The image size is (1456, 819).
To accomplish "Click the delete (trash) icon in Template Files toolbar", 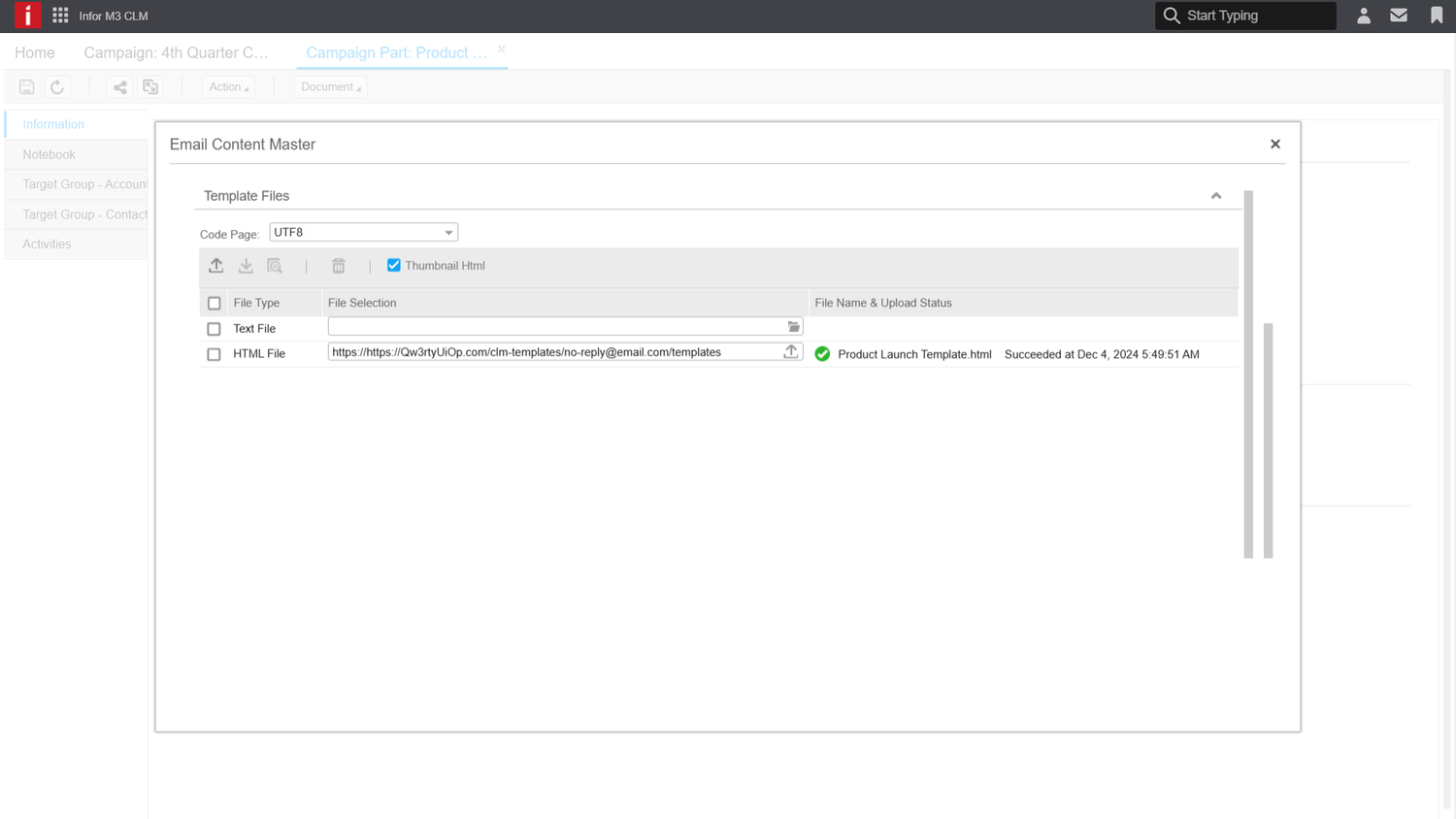I will [x=338, y=265].
